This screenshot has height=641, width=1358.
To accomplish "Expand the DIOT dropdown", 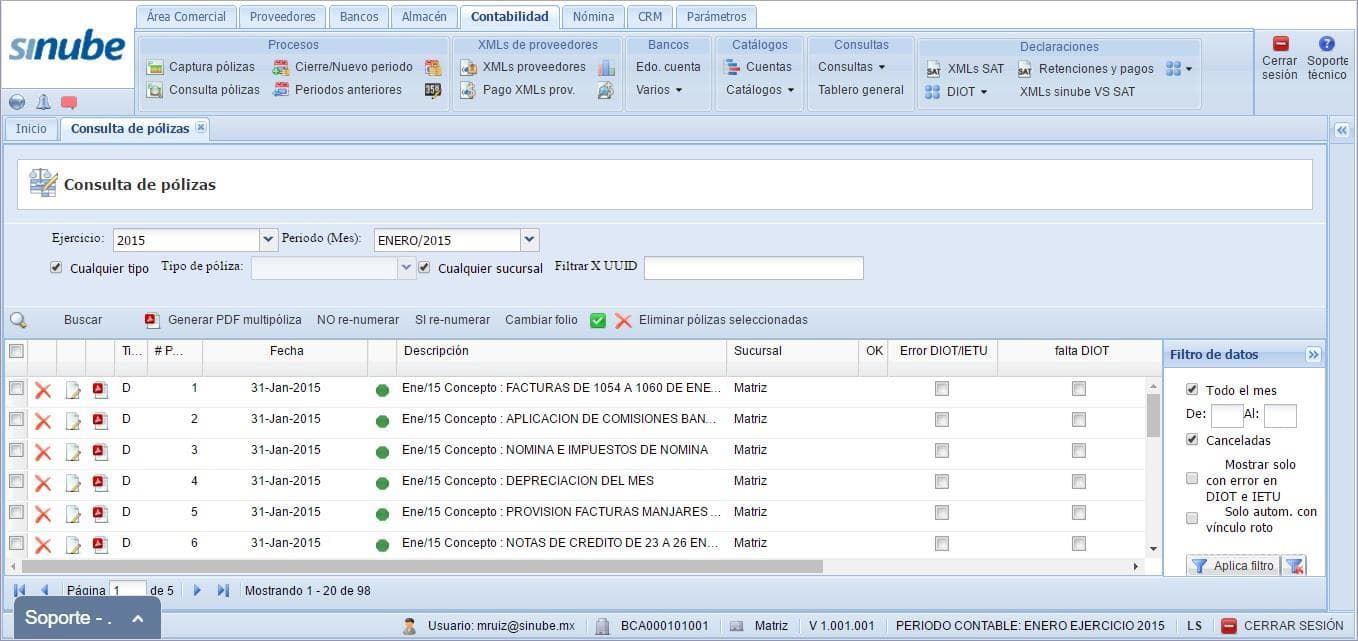I will [957, 92].
